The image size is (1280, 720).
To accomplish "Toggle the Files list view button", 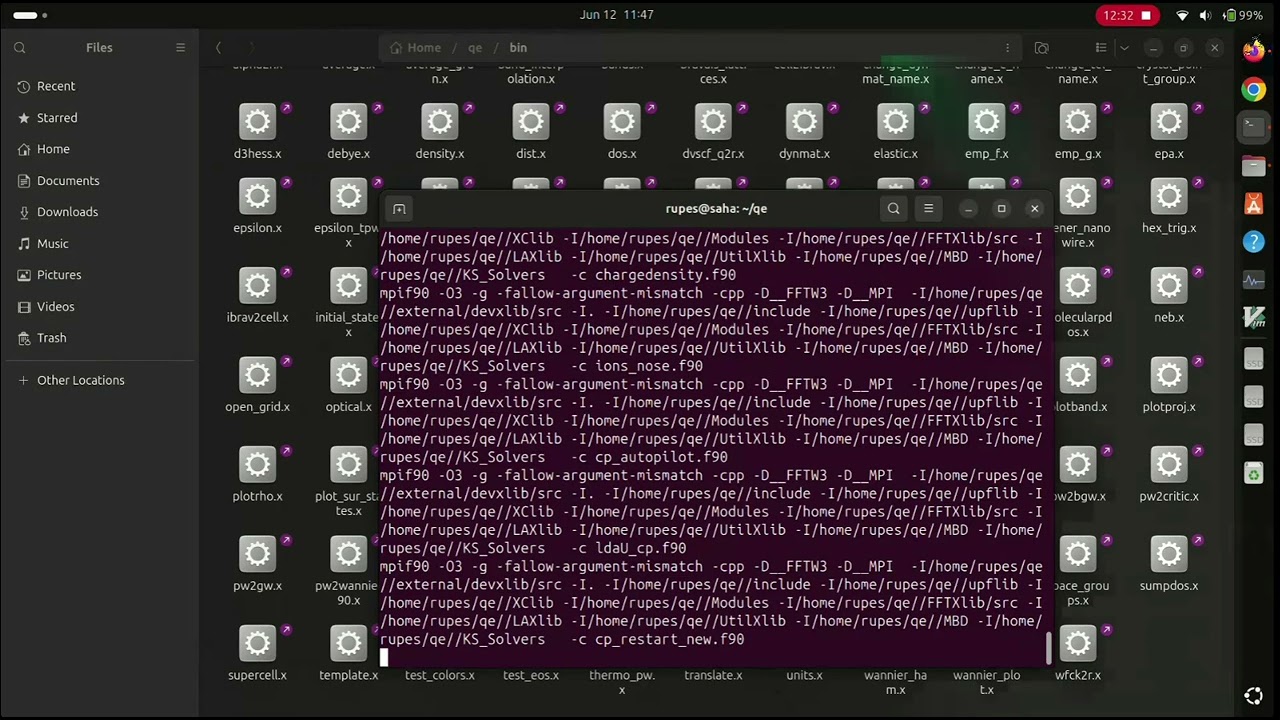I will (1101, 47).
